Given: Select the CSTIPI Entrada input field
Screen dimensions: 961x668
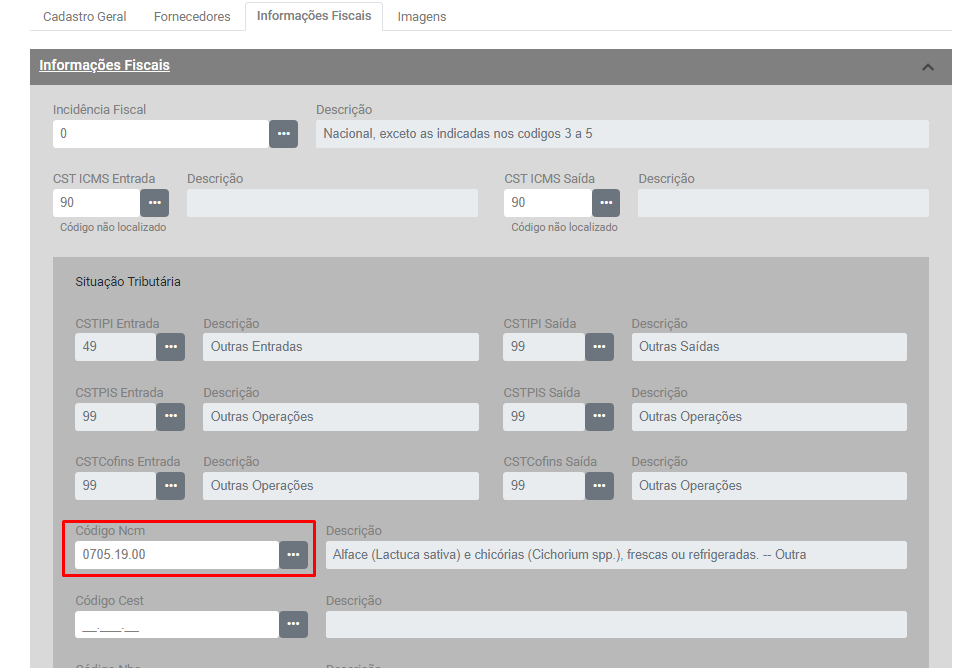Looking at the screenshot, I should point(115,347).
